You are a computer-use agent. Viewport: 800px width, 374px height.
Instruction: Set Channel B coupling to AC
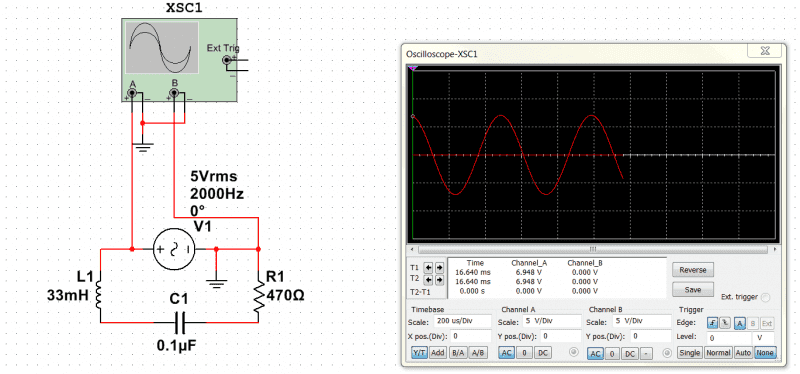click(595, 354)
